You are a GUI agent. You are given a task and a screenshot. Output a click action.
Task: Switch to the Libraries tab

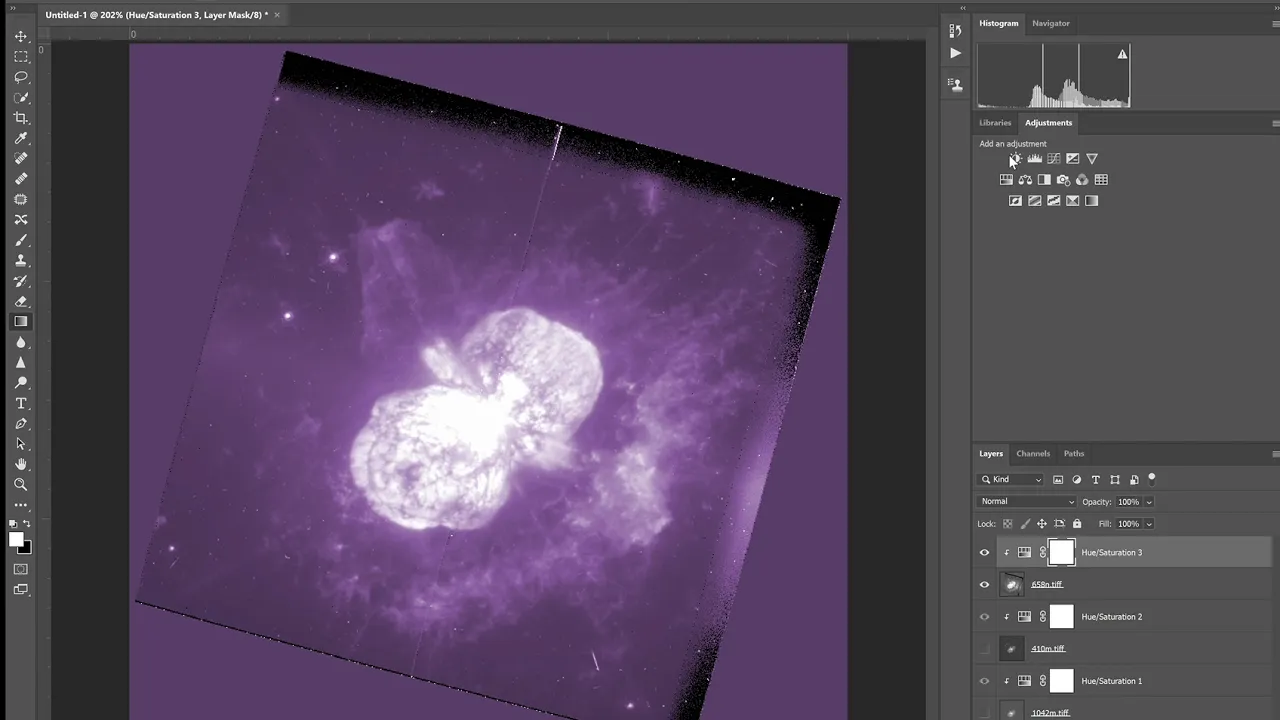995,123
